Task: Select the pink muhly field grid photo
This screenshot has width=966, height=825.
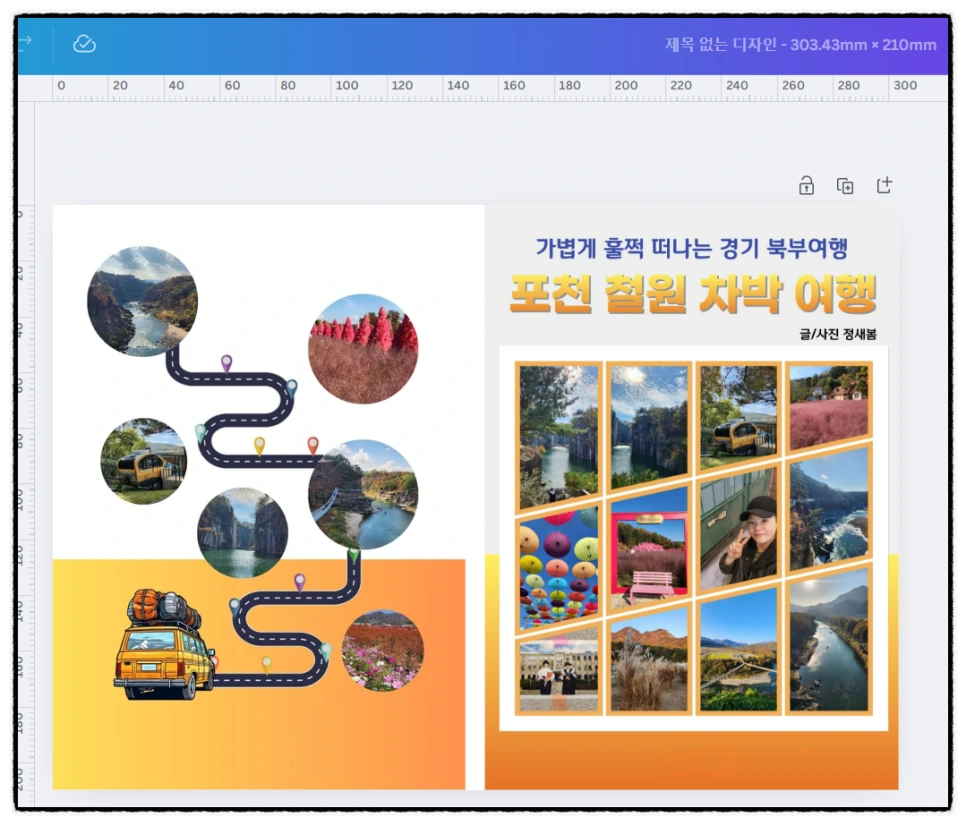Action: (x=829, y=408)
